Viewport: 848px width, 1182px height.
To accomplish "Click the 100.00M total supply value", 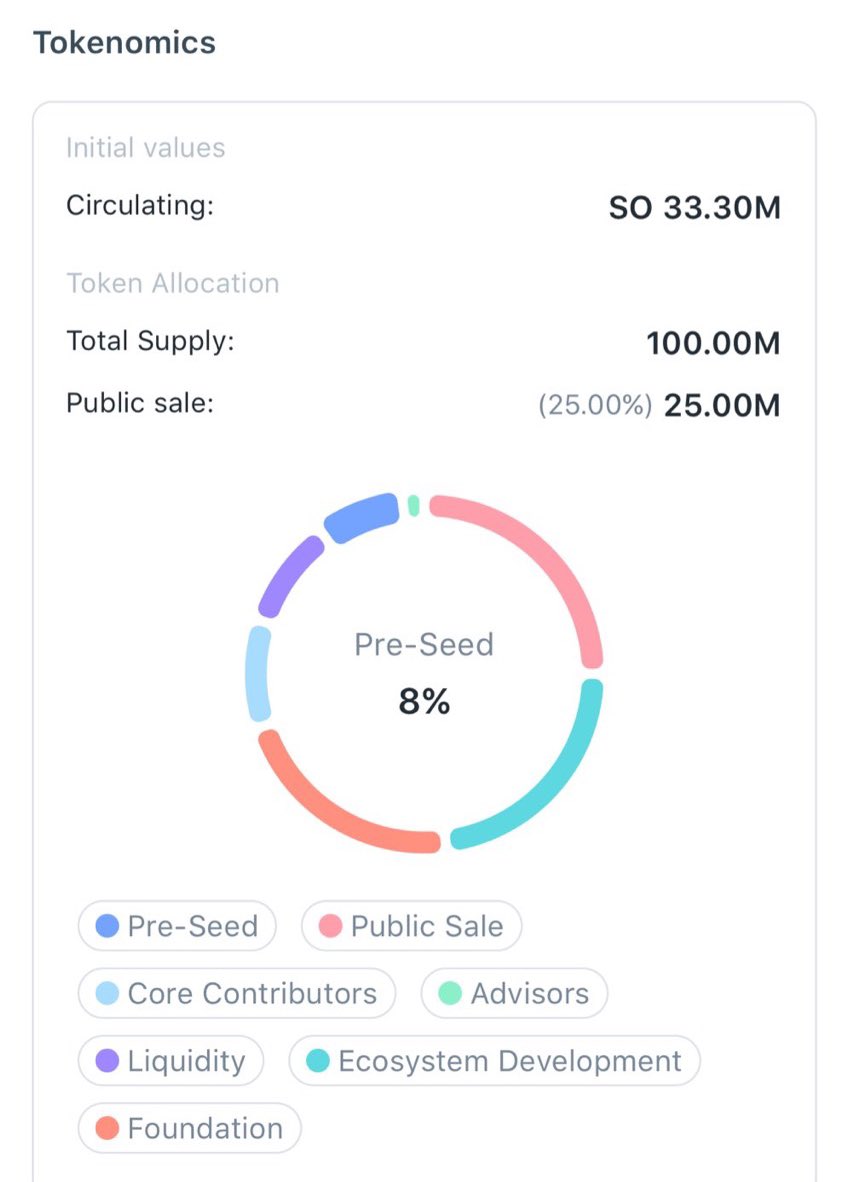I will click(712, 343).
